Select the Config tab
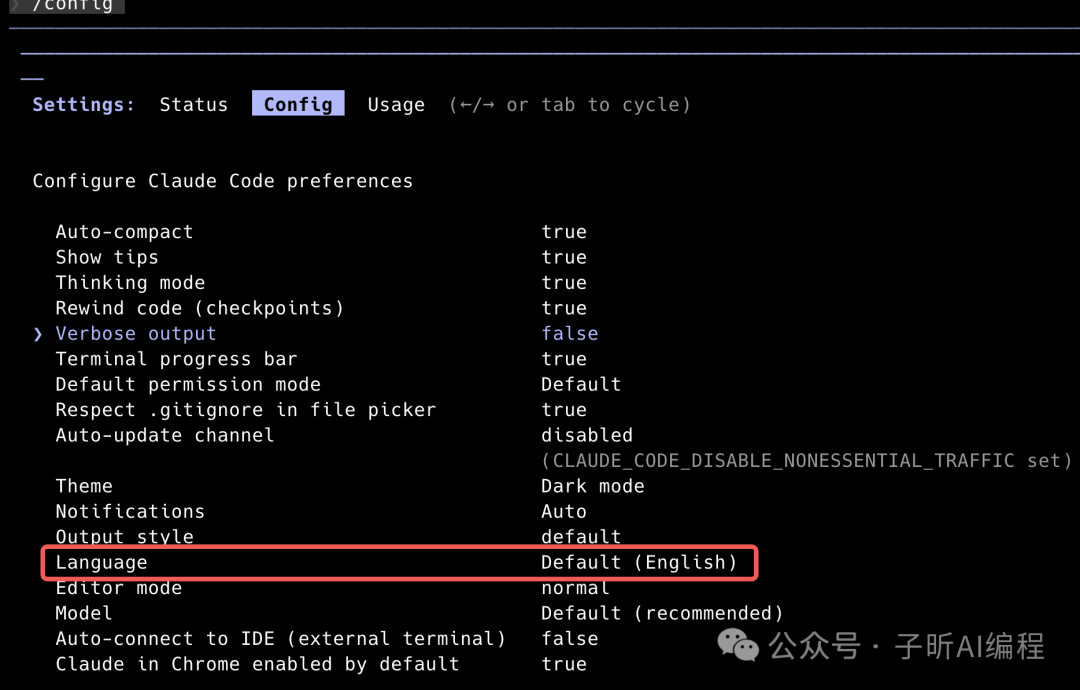This screenshot has height=690, width=1080. point(298,105)
